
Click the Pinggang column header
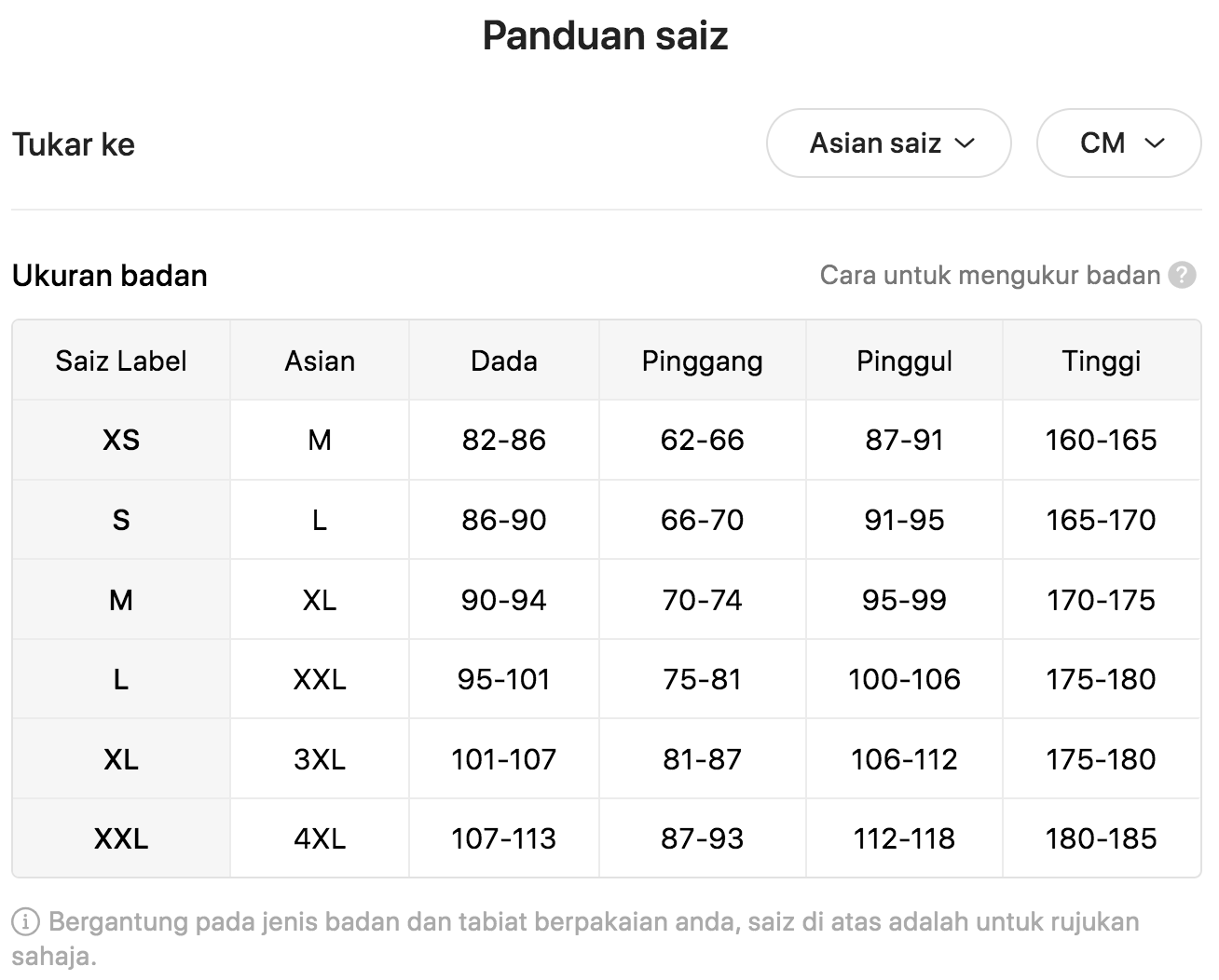703,361
